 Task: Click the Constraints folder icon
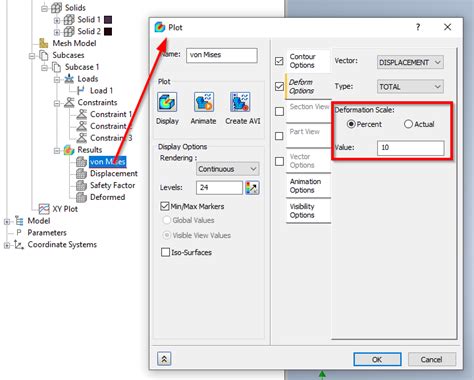point(69,102)
